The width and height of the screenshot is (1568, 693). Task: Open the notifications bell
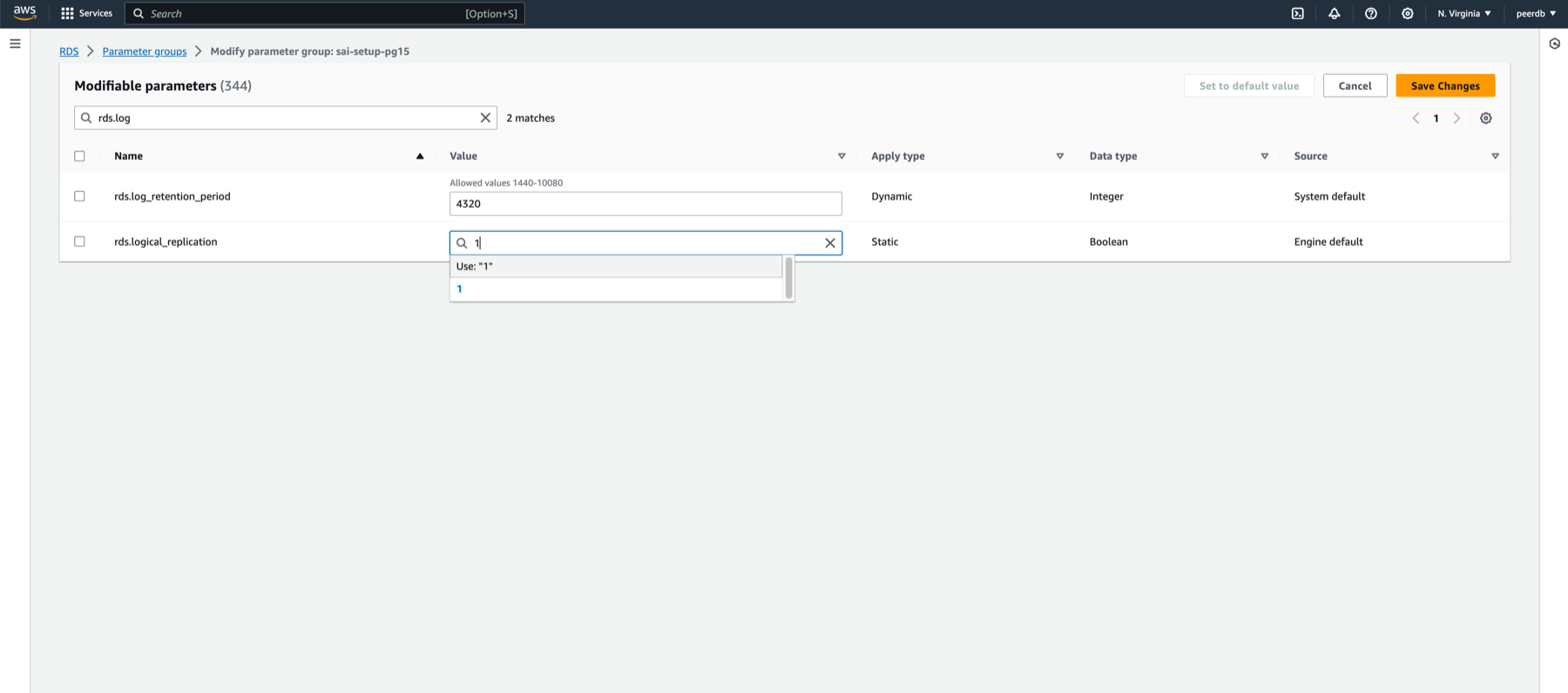(1334, 14)
